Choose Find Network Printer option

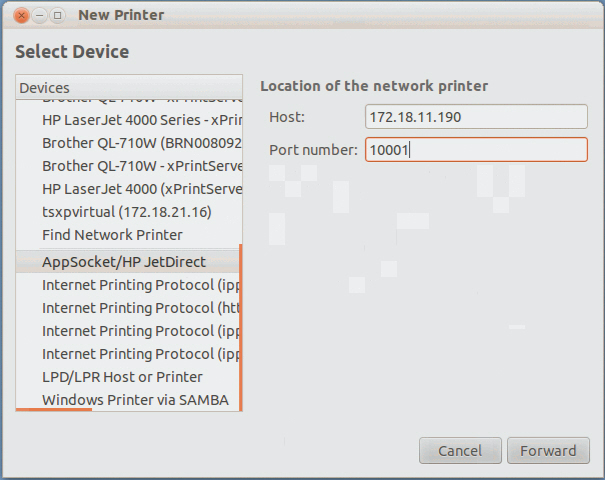click(112, 235)
